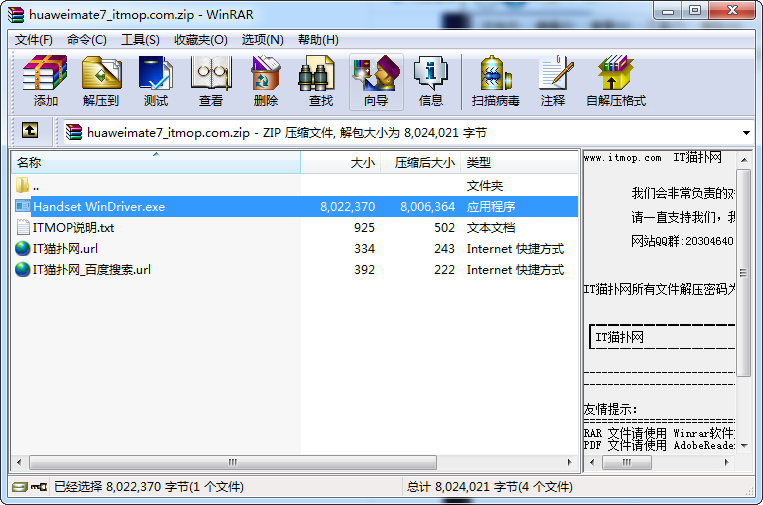This screenshot has width=763, height=505.
Task: Go up one folder level button
Action: pos(30,130)
